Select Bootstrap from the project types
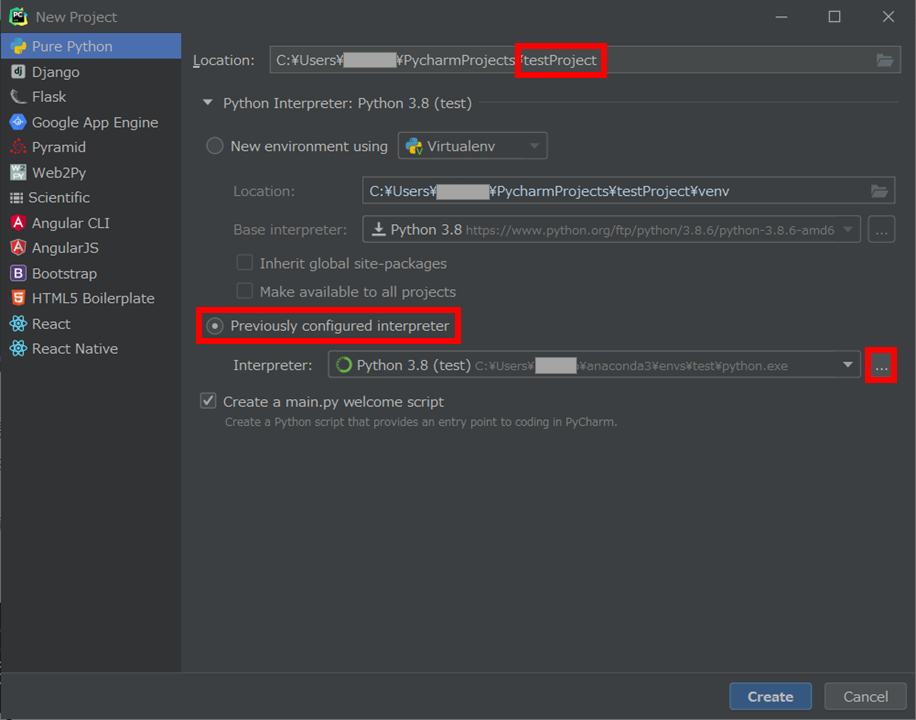916x720 pixels. [91, 273]
